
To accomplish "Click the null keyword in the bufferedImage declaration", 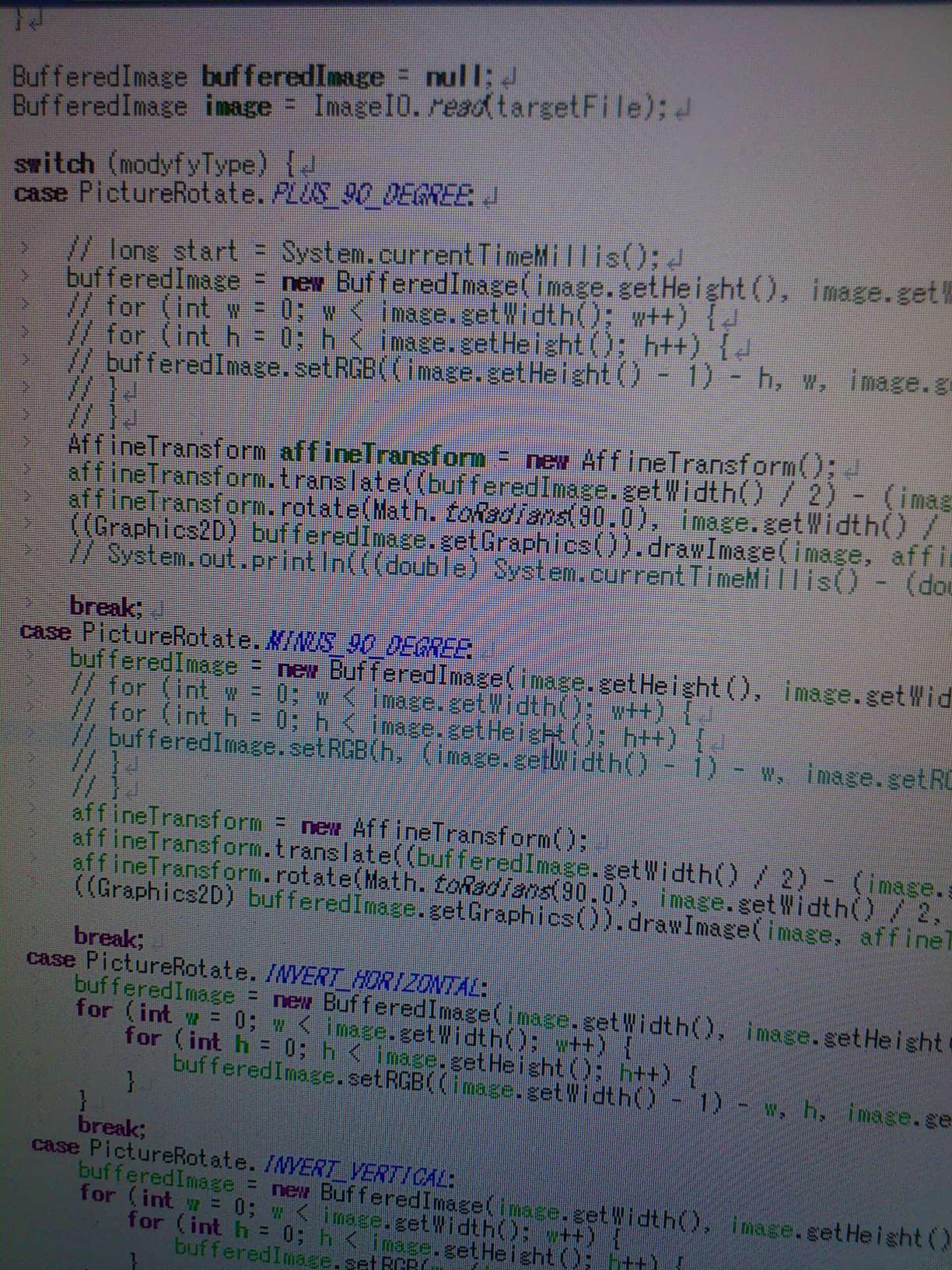I will [458, 77].
